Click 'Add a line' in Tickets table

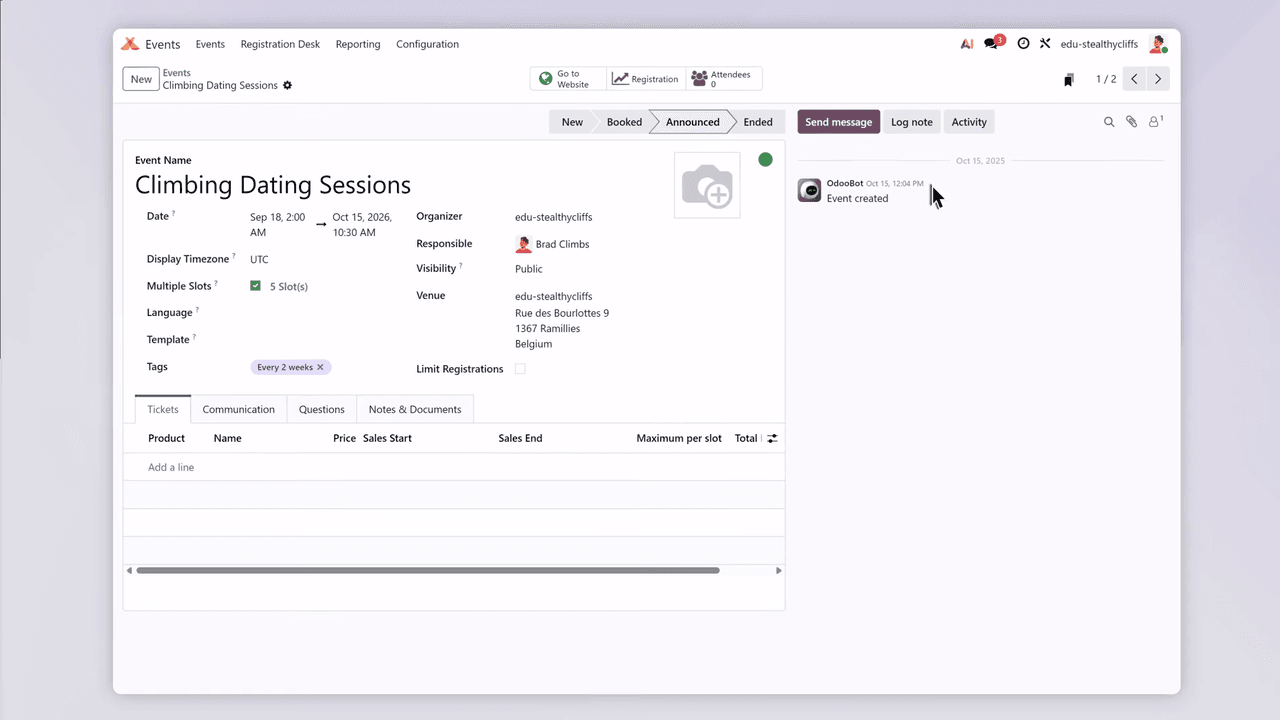click(x=171, y=467)
